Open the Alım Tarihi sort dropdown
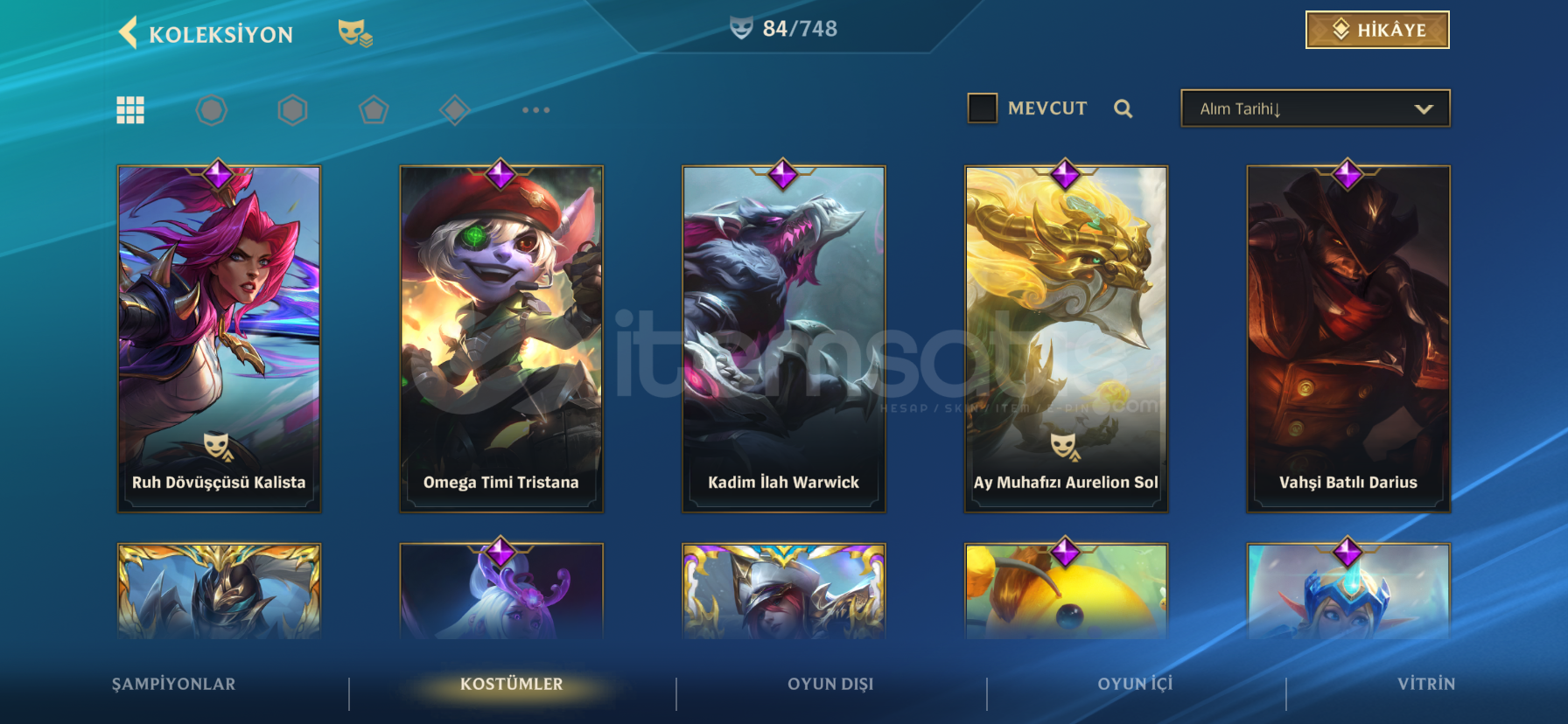 pyautogui.click(x=1315, y=108)
